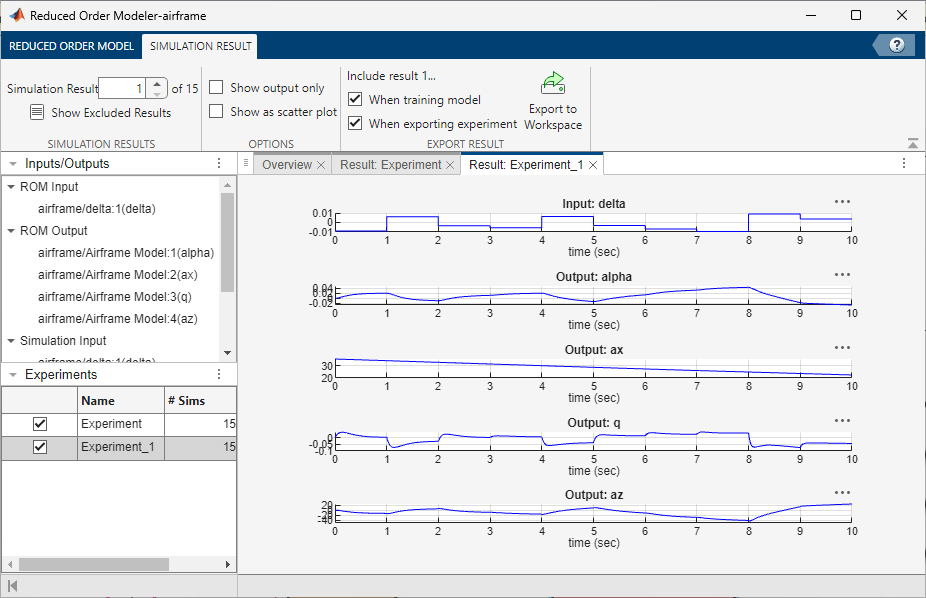The width and height of the screenshot is (926, 598).
Task: Open options menu for Input: delta plot
Action: [842, 200]
